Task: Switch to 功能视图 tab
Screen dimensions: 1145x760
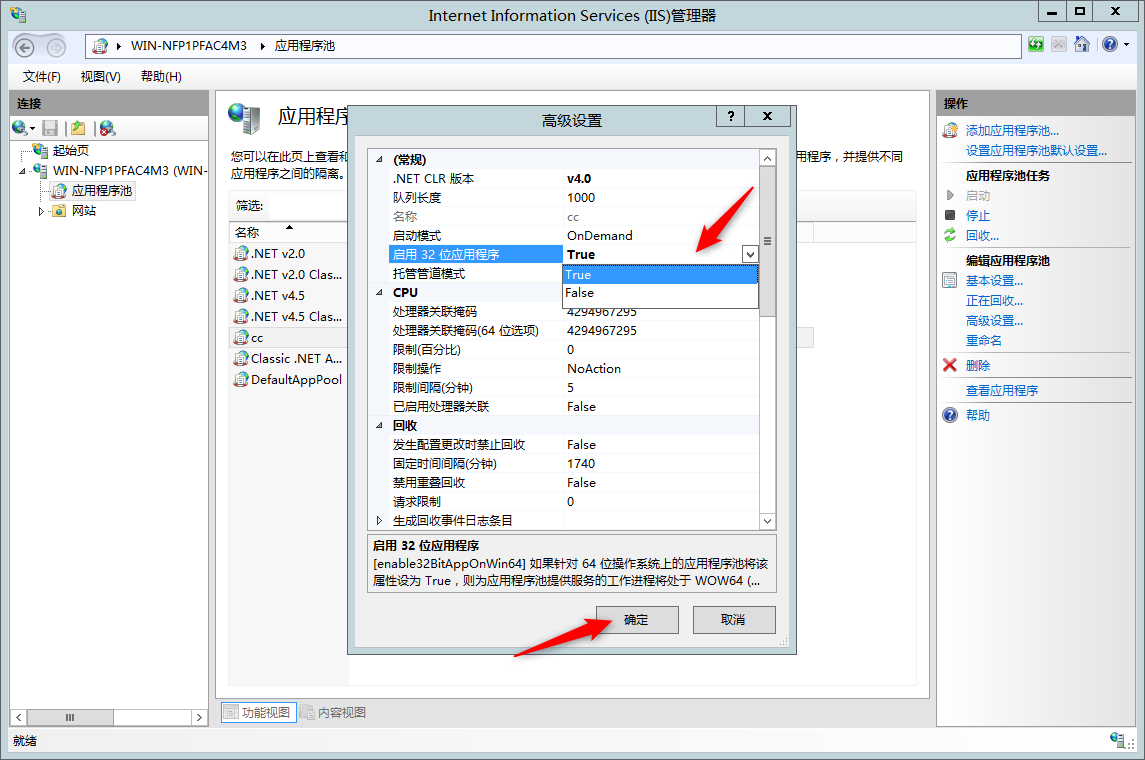Action: coord(259,713)
